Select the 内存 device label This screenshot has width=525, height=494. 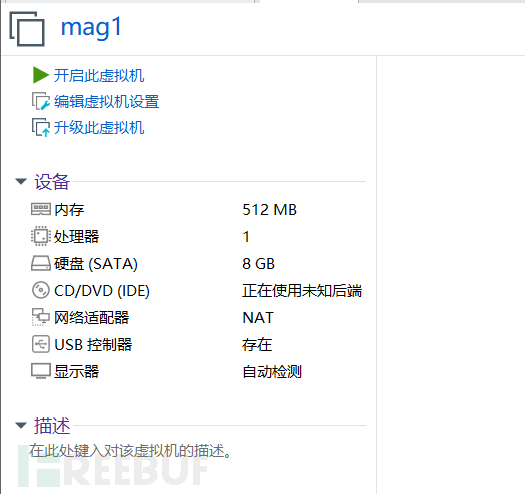tap(69, 210)
